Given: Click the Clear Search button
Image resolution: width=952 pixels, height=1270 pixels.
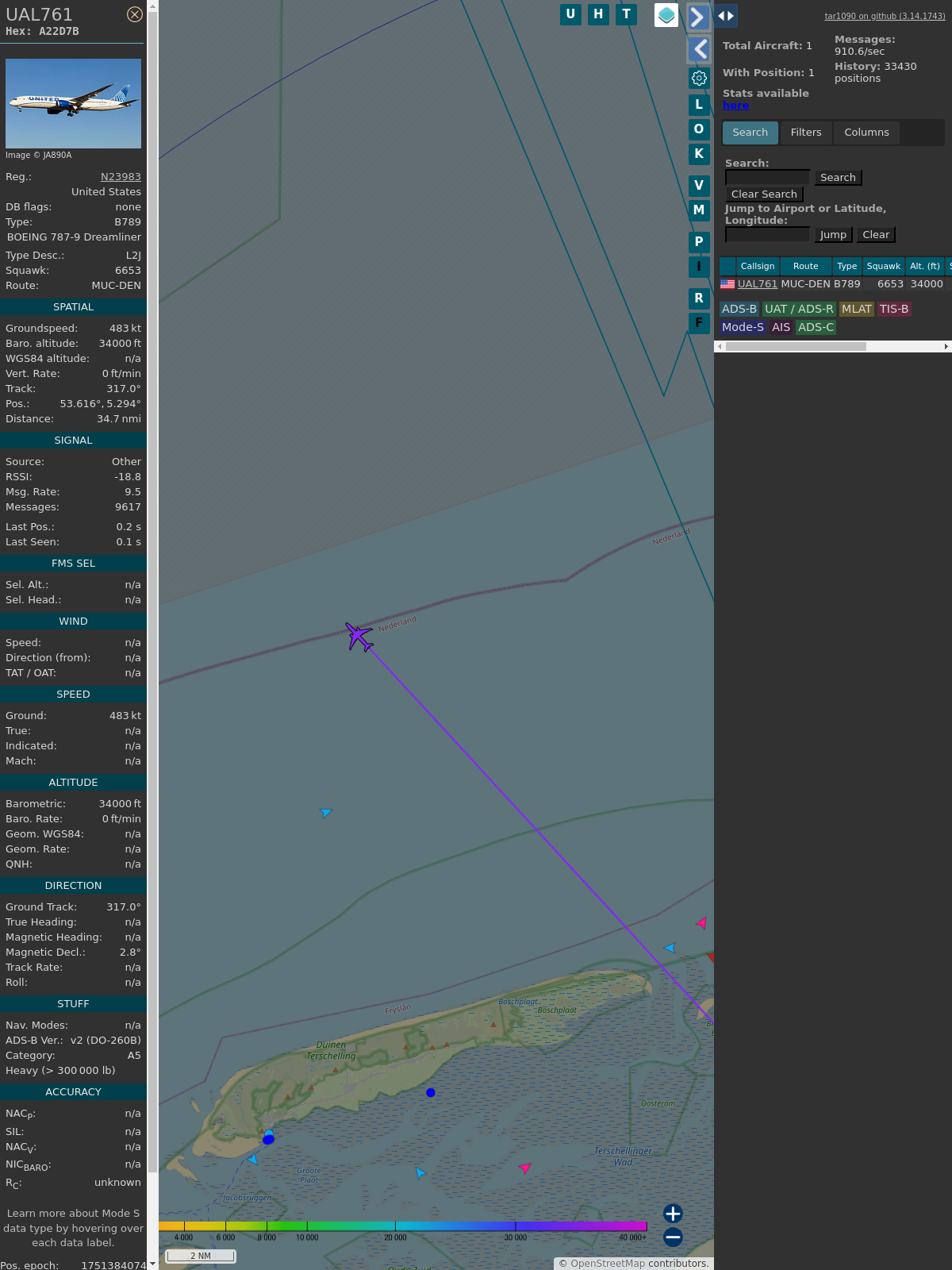Looking at the screenshot, I should 764,194.
